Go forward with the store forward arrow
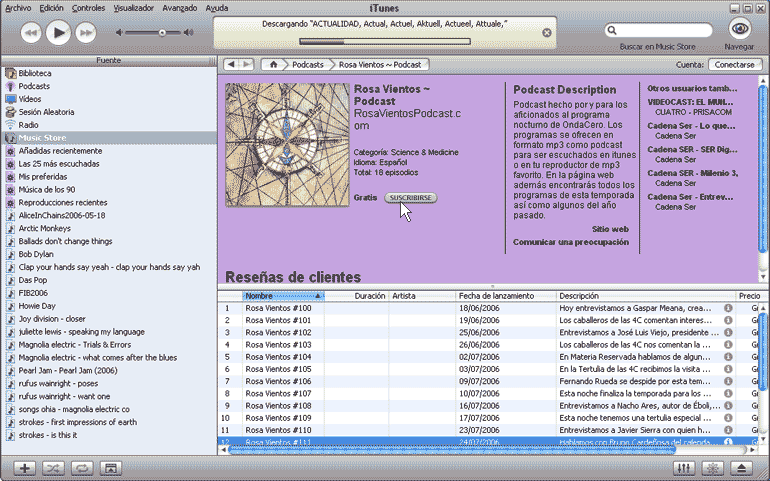The height and width of the screenshot is (481, 770). pos(247,64)
